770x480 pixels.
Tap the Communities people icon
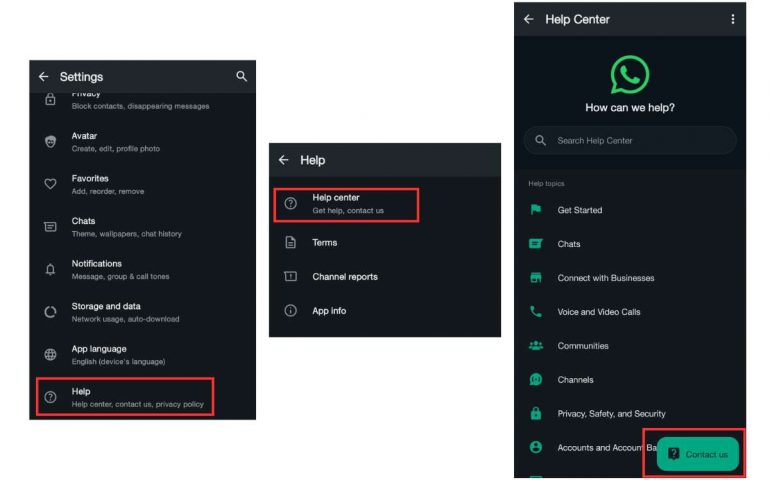pyautogui.click(x=536, y=345)
